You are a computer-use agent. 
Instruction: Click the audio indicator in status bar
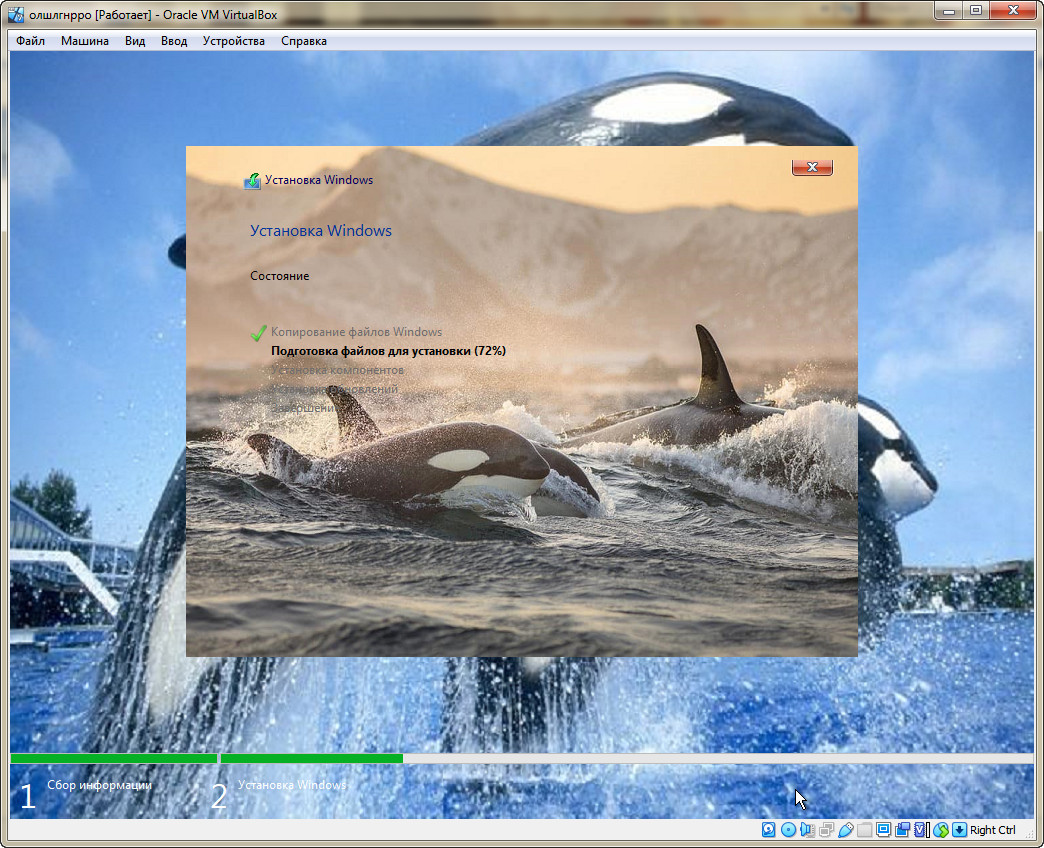point(807,830)
